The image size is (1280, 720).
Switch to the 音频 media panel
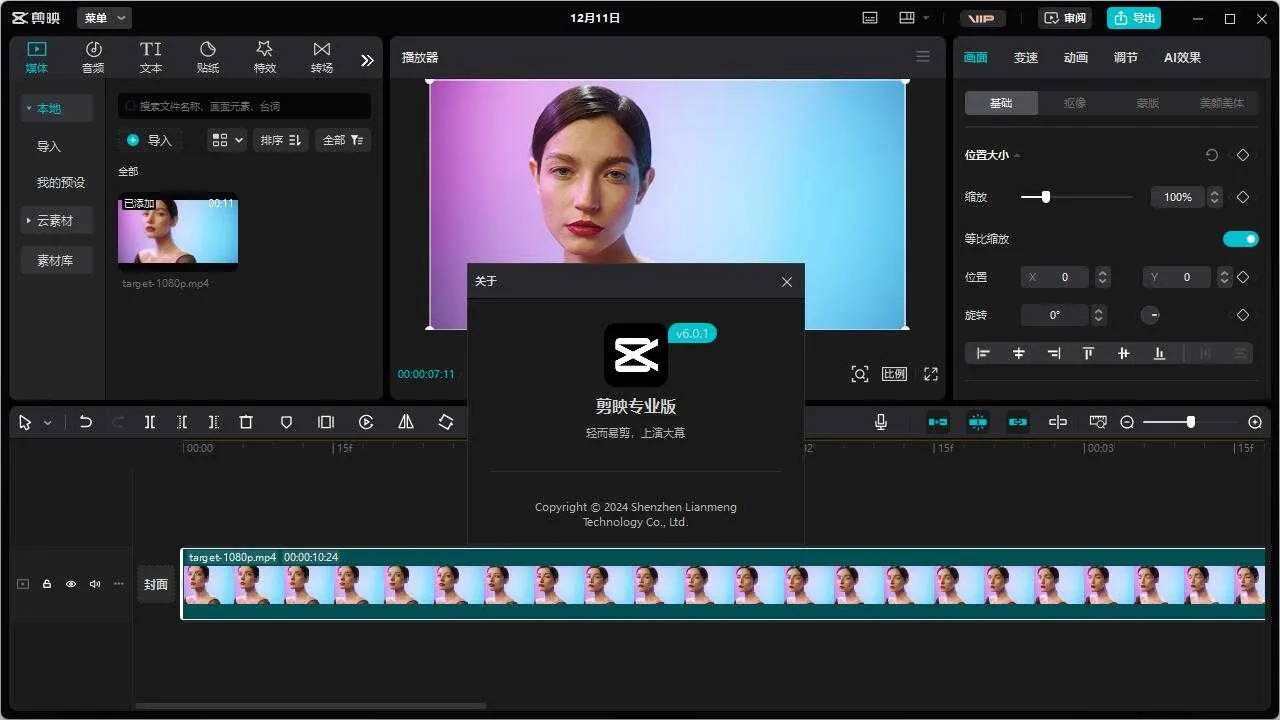[x=93, y=56]
